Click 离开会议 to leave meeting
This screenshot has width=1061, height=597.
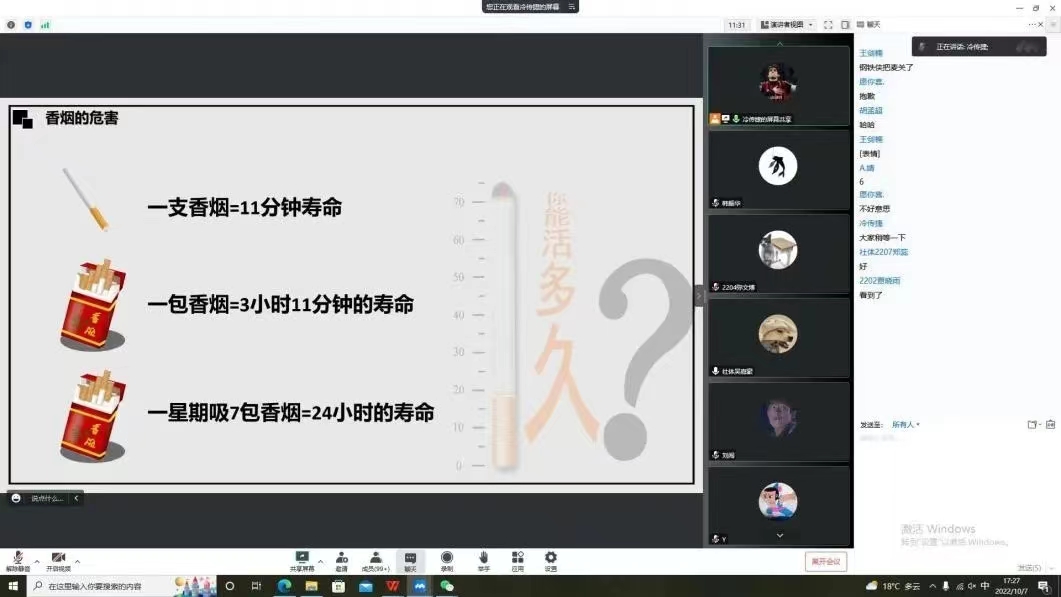pos(825,562)
